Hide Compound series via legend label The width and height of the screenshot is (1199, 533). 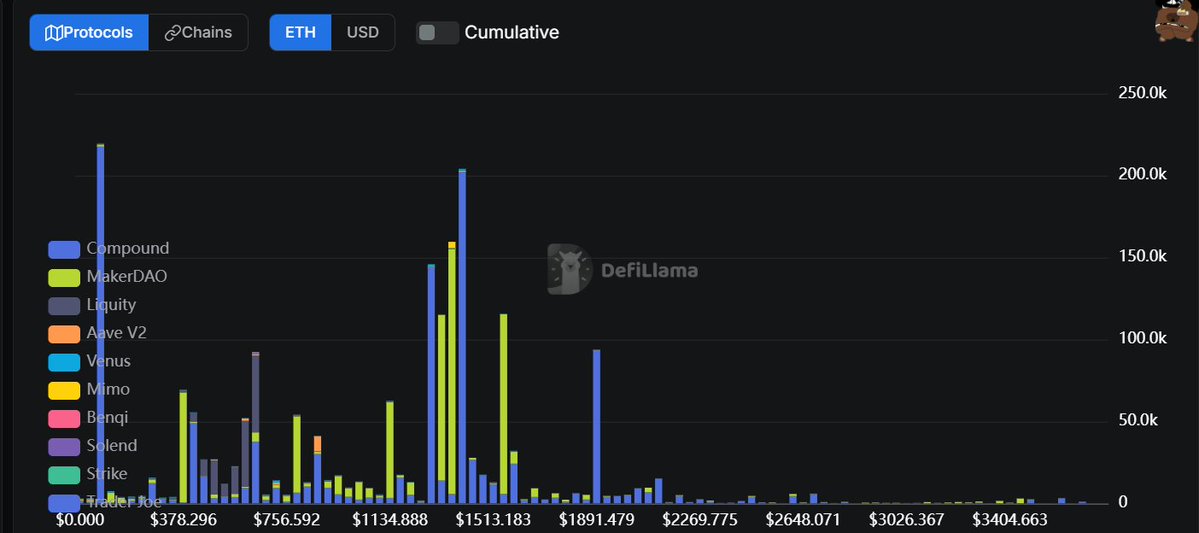tap(128, 249)
